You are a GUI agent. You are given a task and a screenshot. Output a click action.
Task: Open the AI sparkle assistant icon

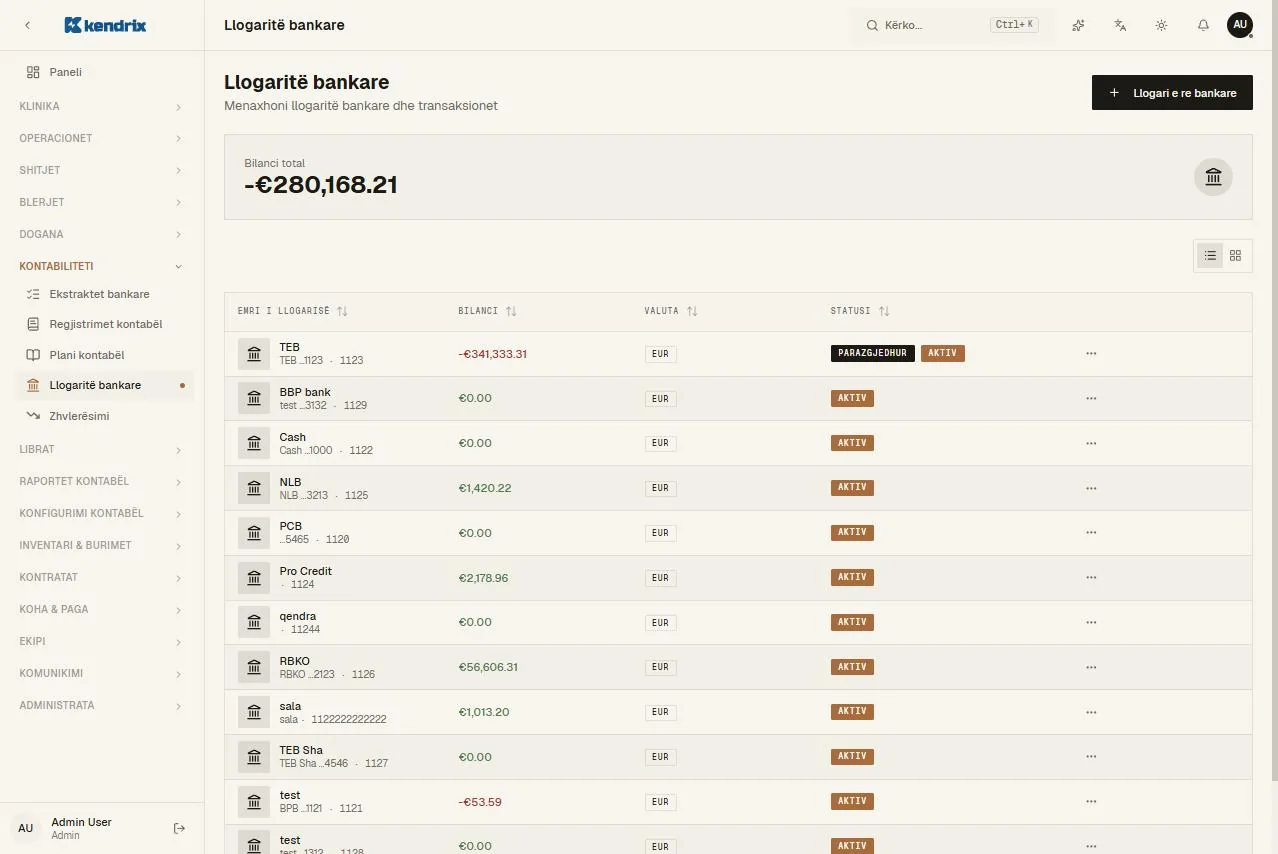(x=1078, y=25)
